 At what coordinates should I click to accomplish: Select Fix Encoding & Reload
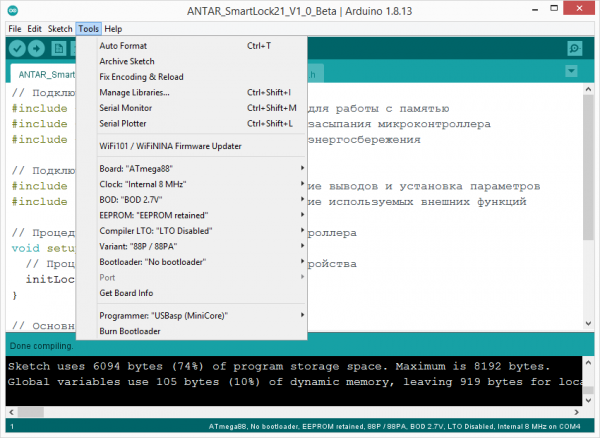click(191, 77)
